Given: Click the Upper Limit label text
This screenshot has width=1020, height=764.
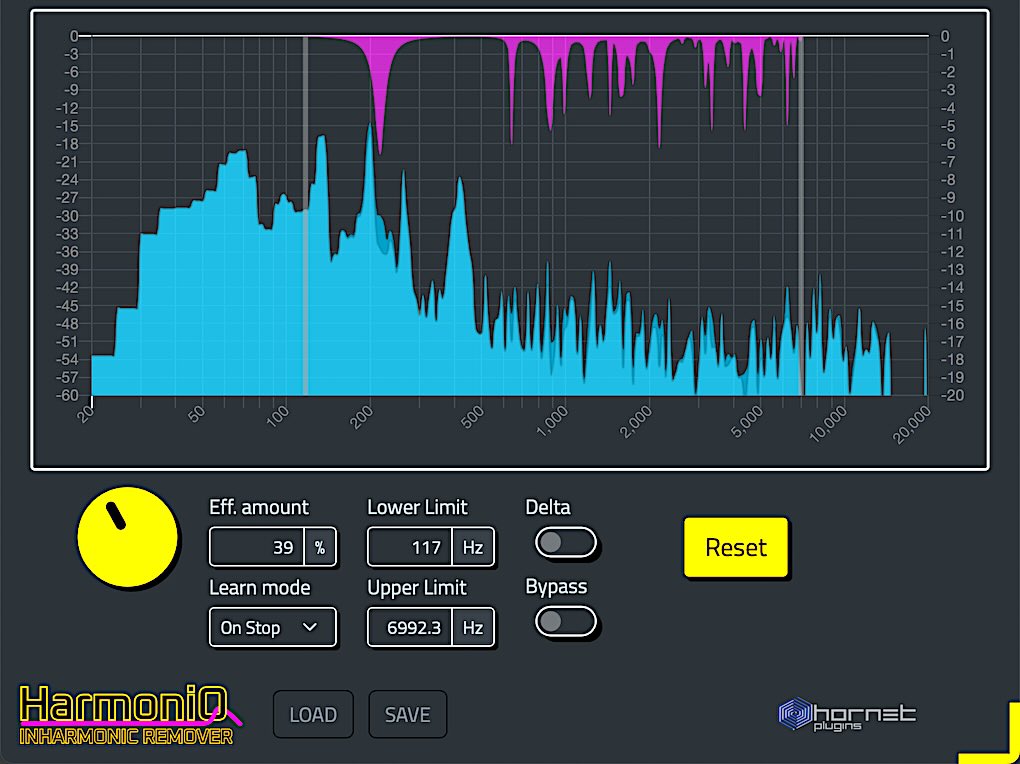Looking at the screenshot, I should pos(417,588).
